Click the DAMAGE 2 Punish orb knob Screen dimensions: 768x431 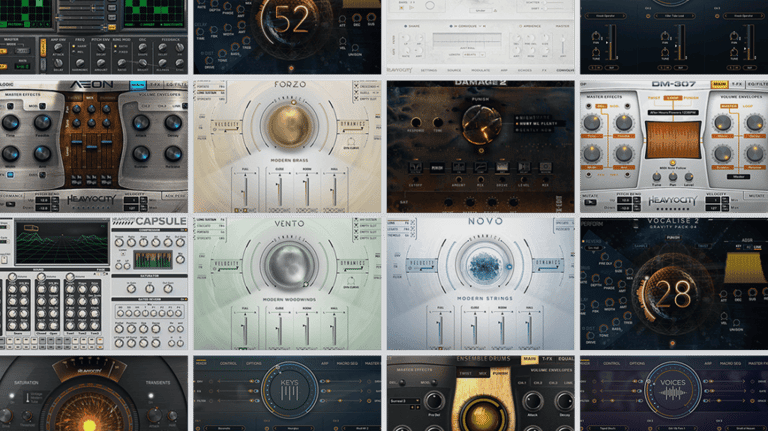[x=481, y=124]
